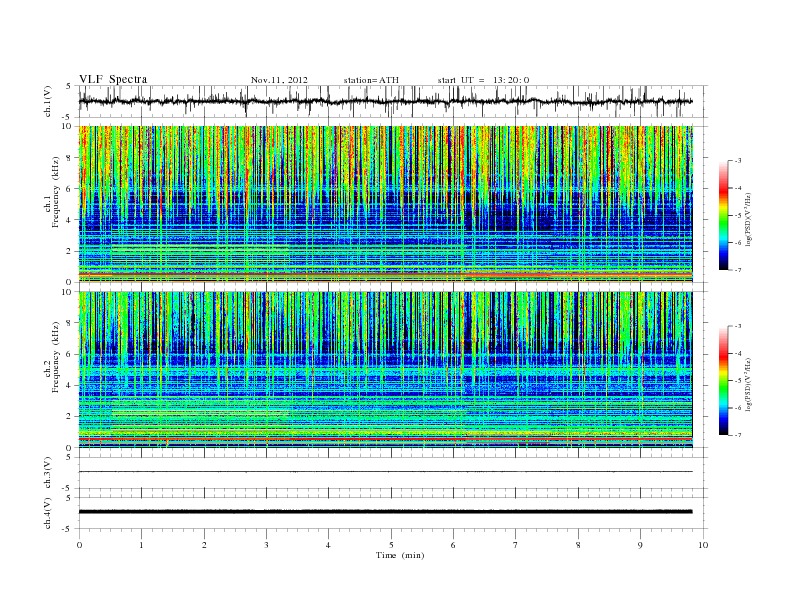
Task: Click the ch.3 flat voltage trace
Action: pos(385,472)
